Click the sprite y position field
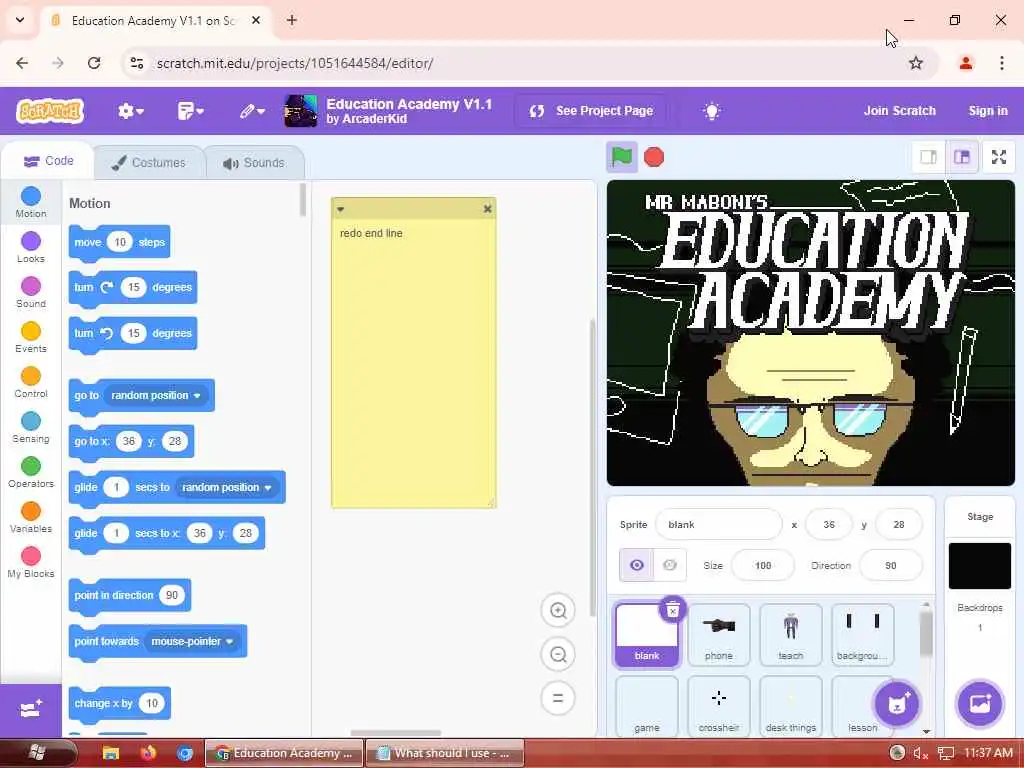Image resolution: width=1024 pixels, height=768 pixels. point(899,524)
